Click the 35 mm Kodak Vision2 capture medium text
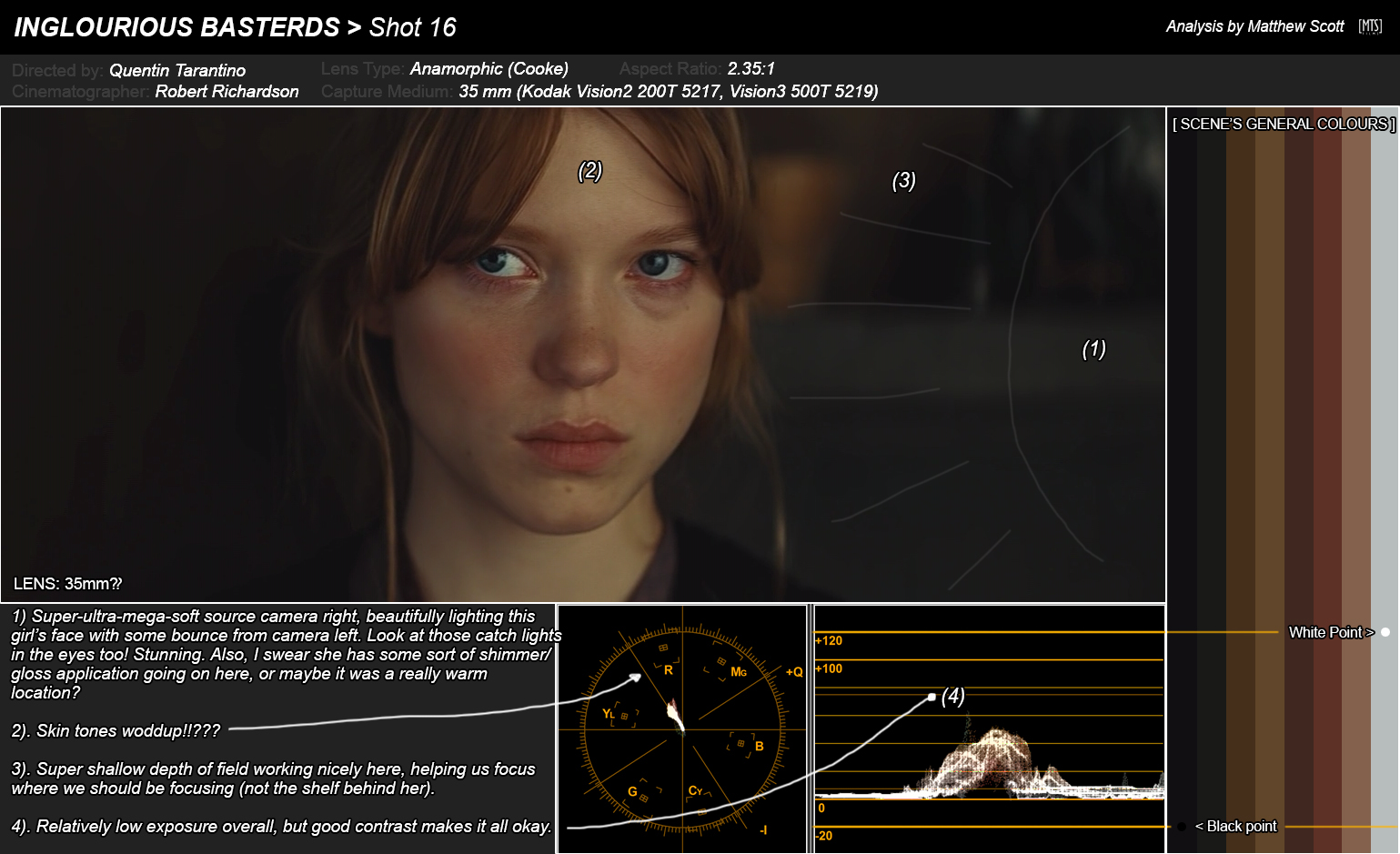 tap(669, 91)
